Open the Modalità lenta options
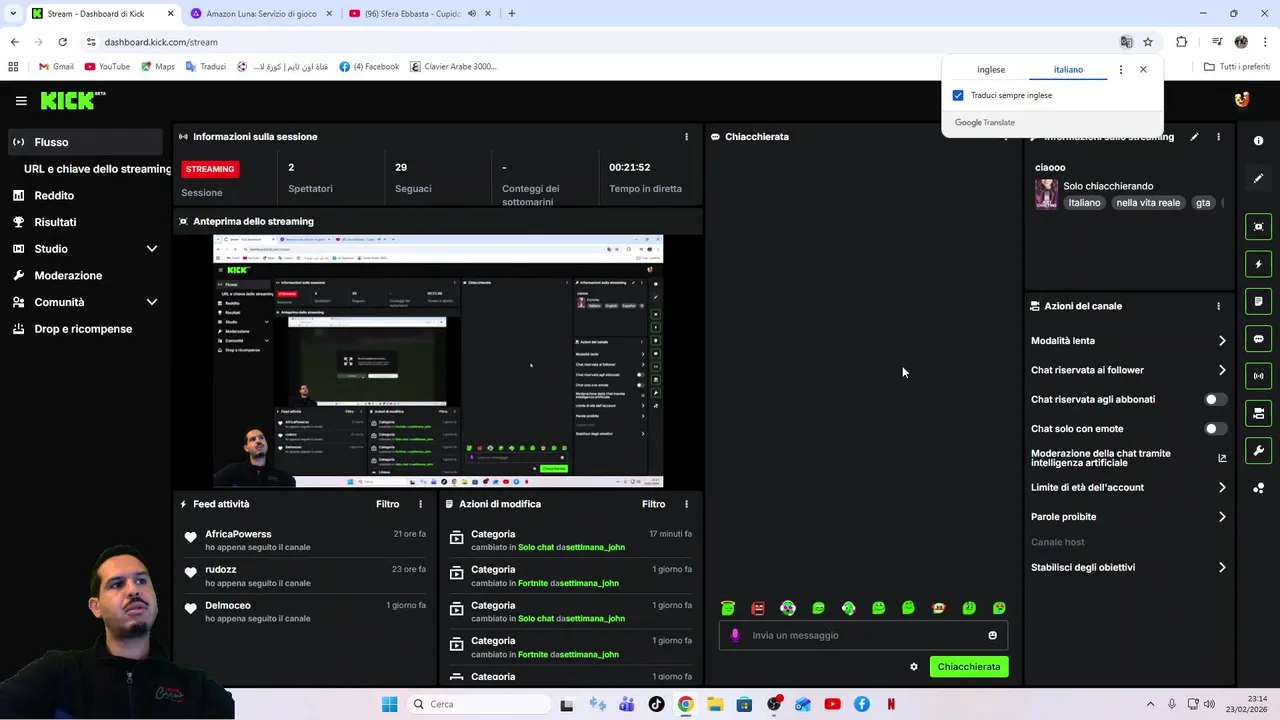This screenshot has height=720, width=1280. click(x=1128, y=341)
